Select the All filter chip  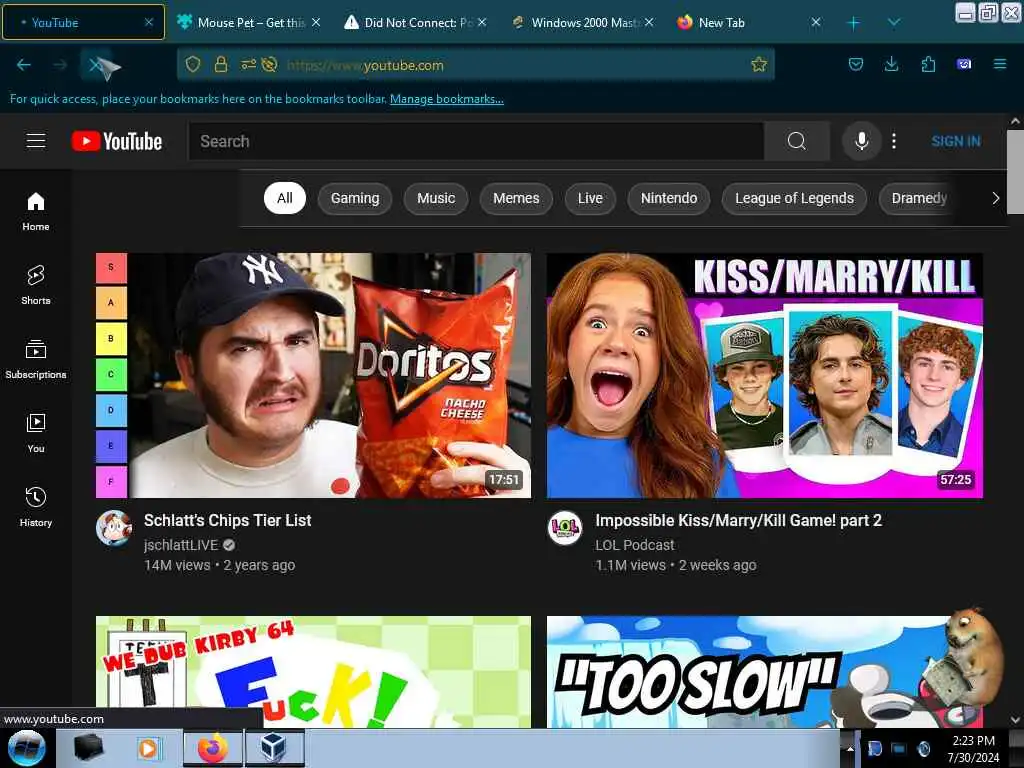click(x=285, y=198)
